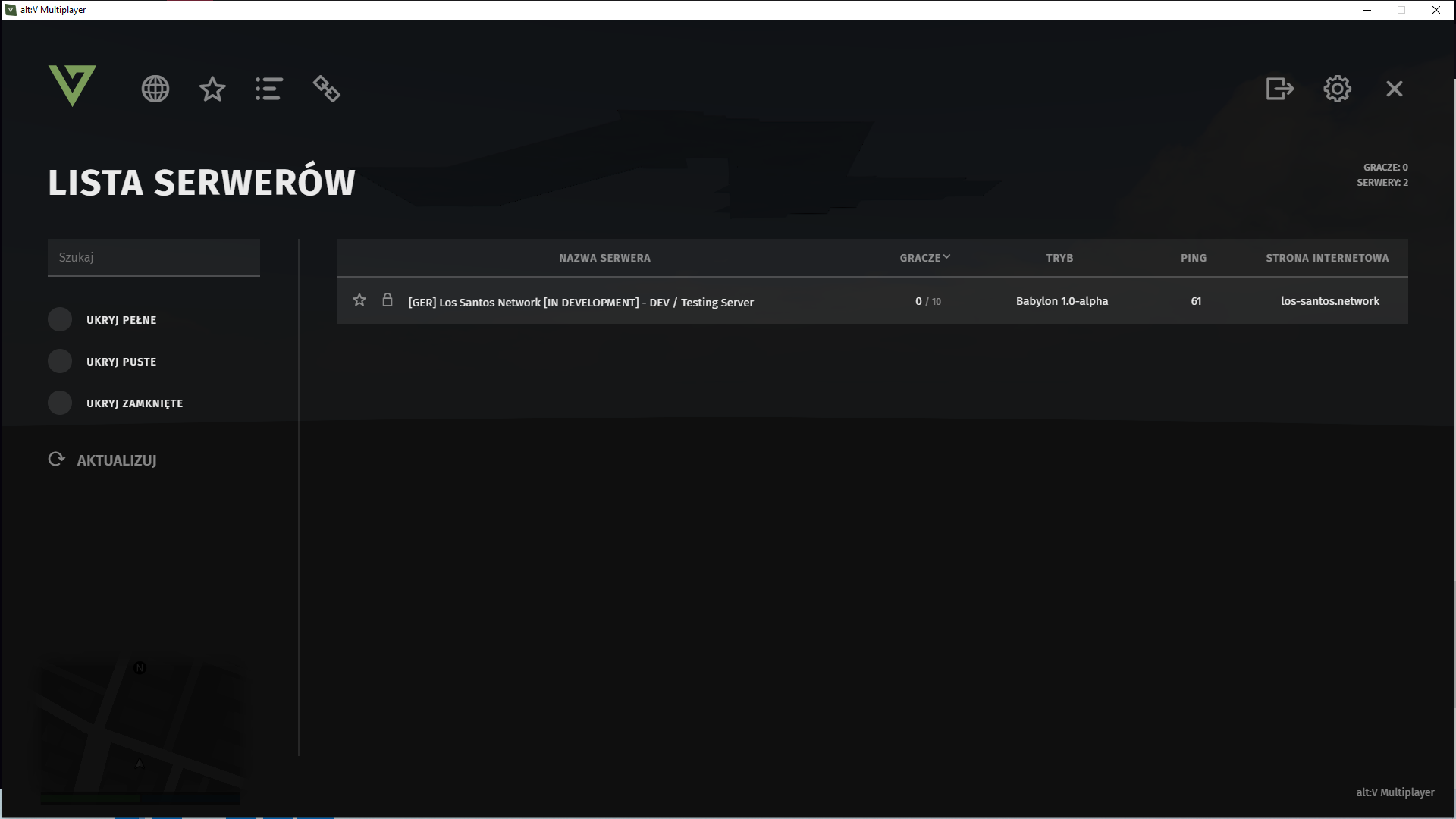Sort by the Gracze column chevron
The width and height of the screenshot is (1456, 819).
coord(946,257)
